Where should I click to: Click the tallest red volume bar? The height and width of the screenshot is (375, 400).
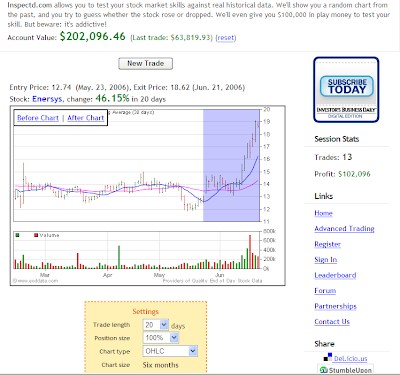click(x=250, y=252)
